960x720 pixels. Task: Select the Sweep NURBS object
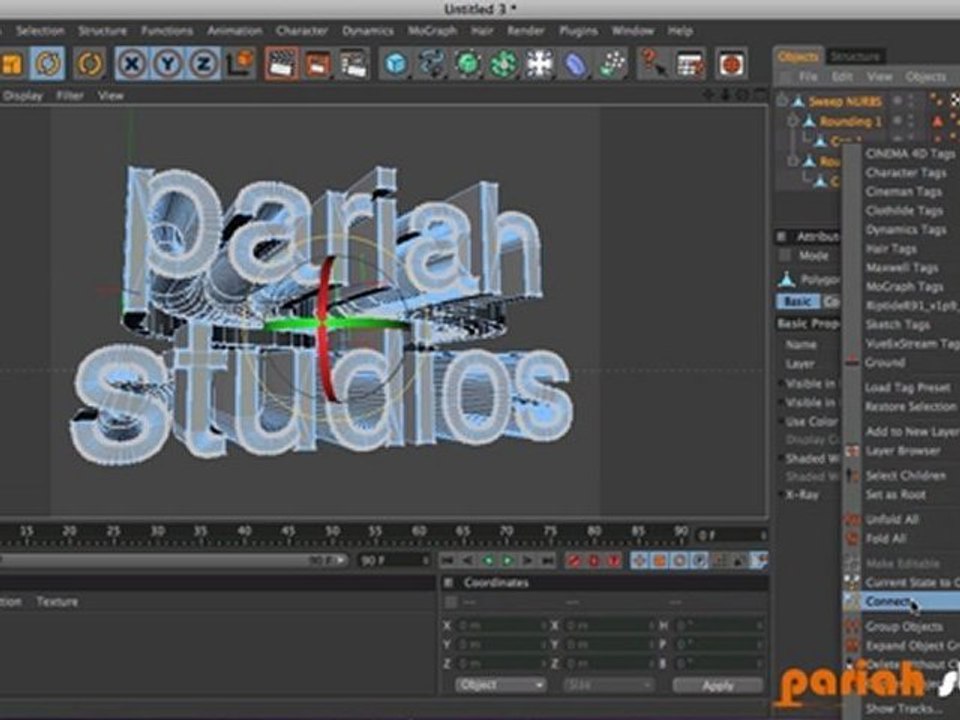(845, 102)
